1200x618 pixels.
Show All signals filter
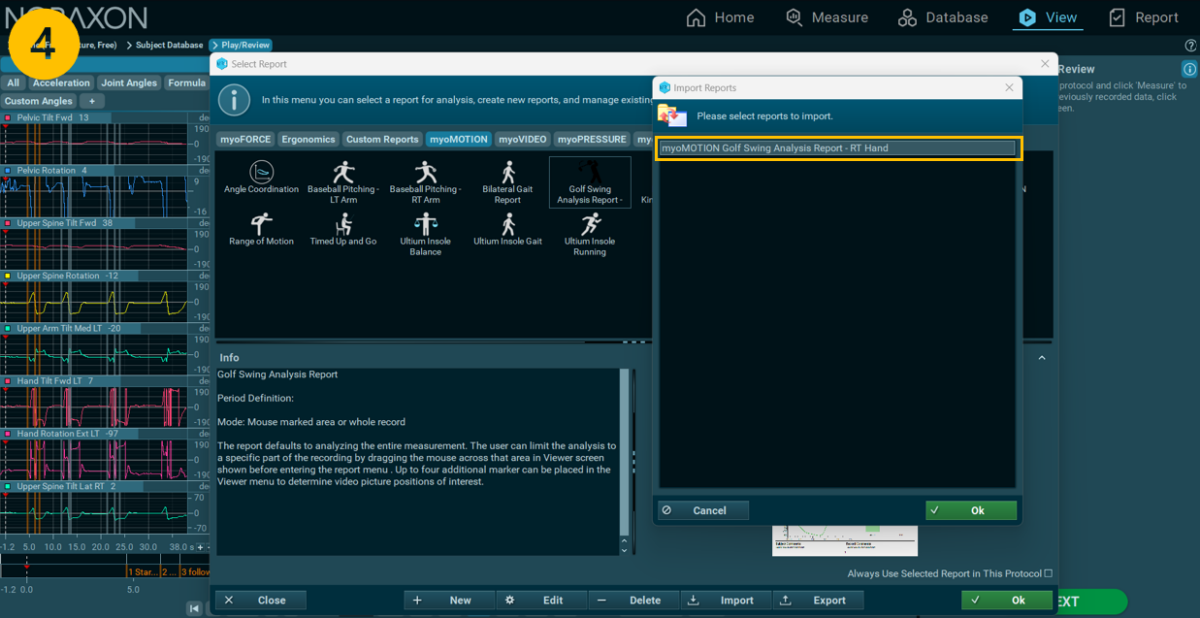click(14, 83)
